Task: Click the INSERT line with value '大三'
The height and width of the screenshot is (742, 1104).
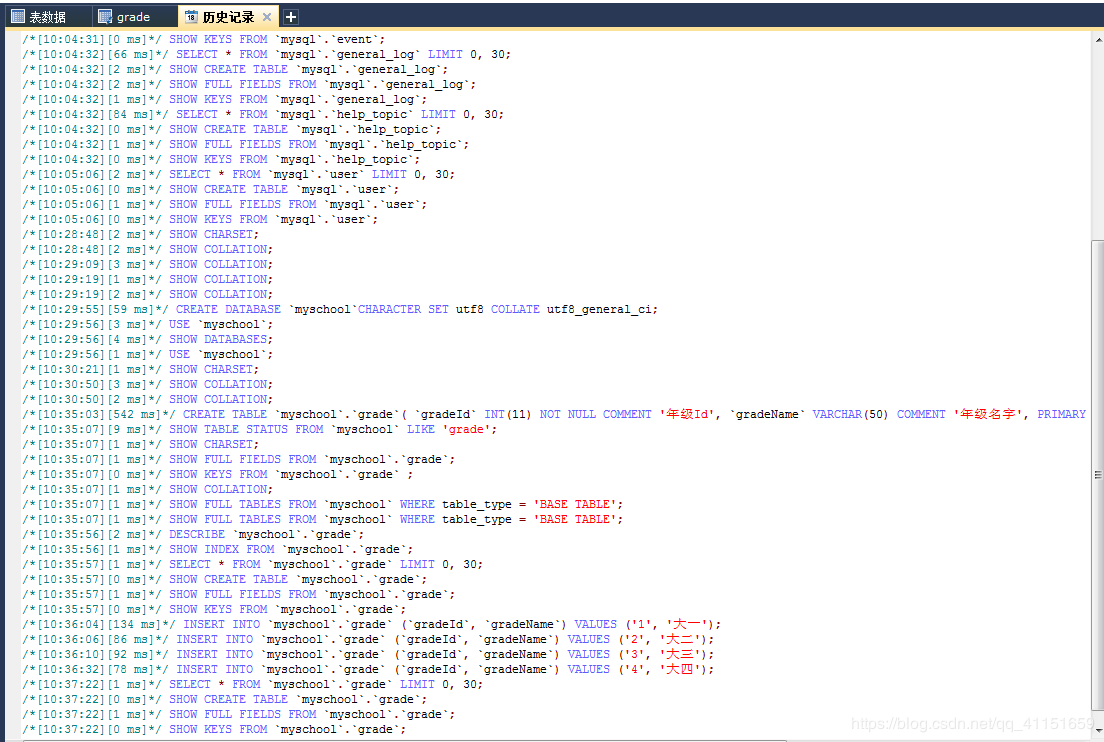Action: point(368,655)
